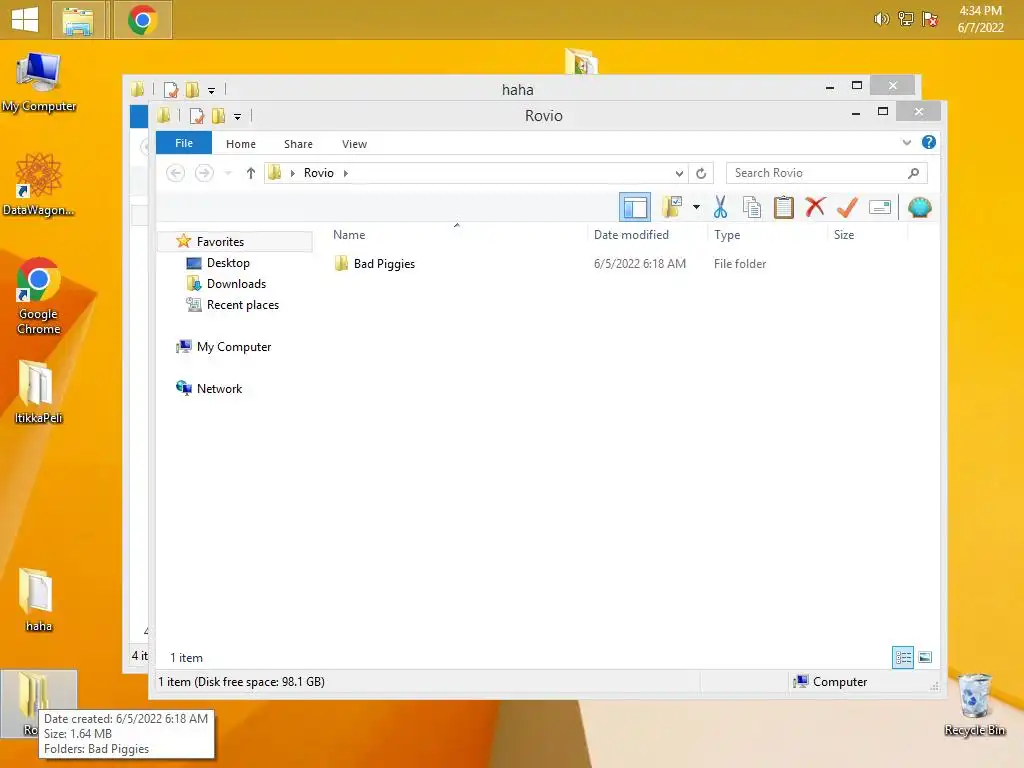Click the Rename toolbar icon
This screenshot has height=768, width=1024.
[x=880, y=208]
